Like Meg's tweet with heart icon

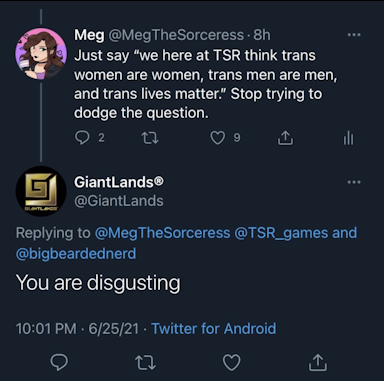218,138
